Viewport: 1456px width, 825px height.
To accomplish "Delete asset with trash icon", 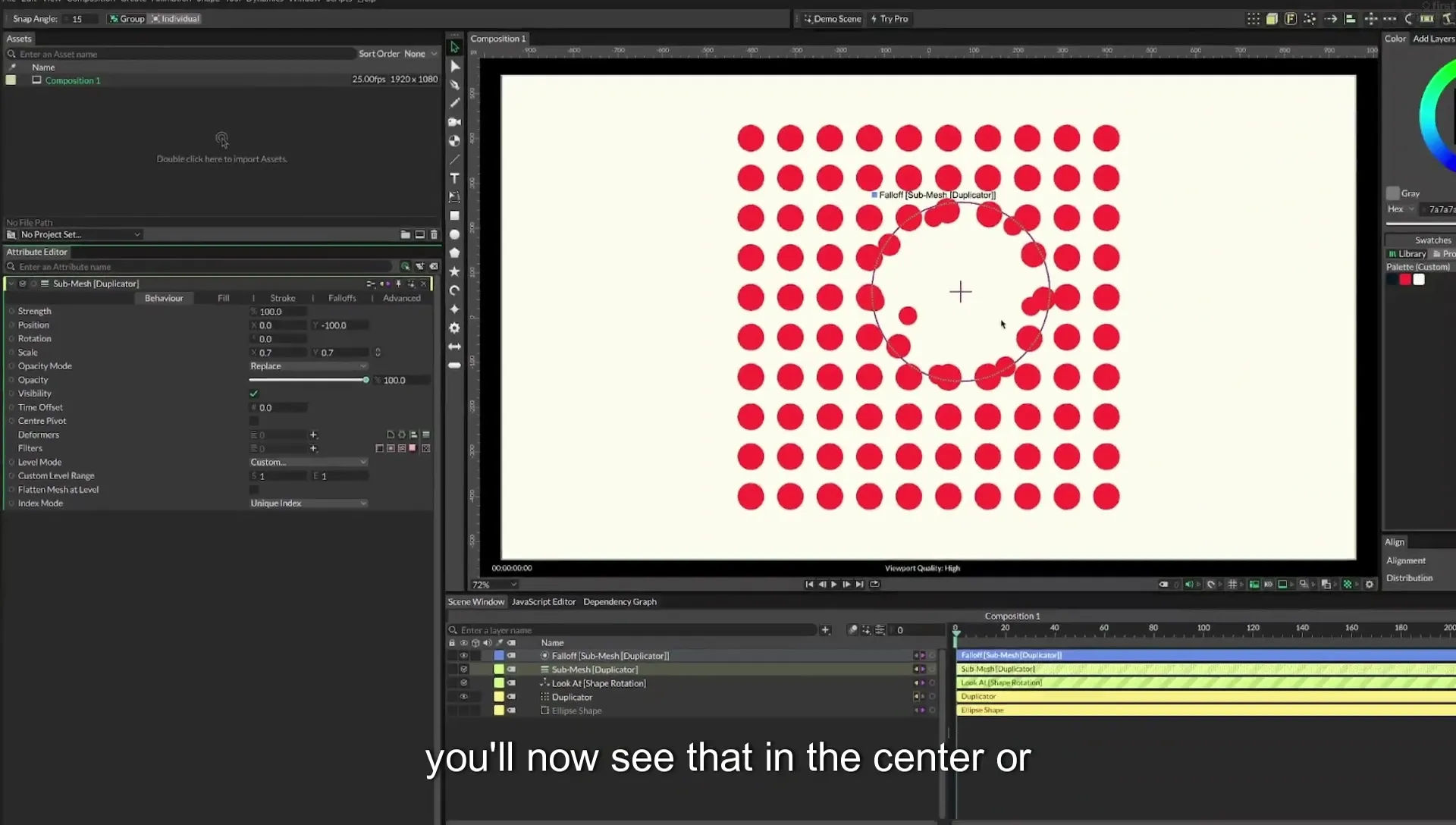I will point(434,235).
